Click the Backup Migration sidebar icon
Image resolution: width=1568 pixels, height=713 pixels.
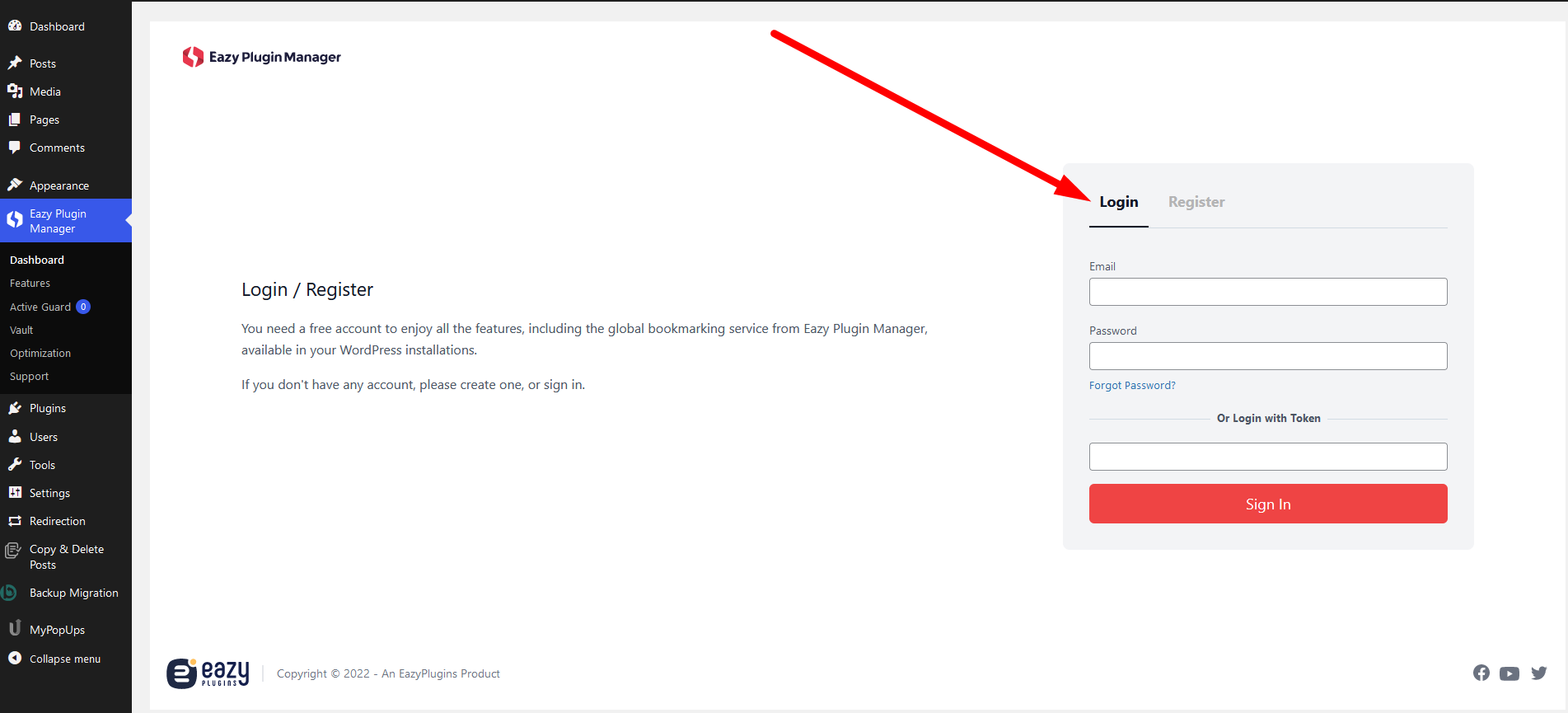click(11, 593)
